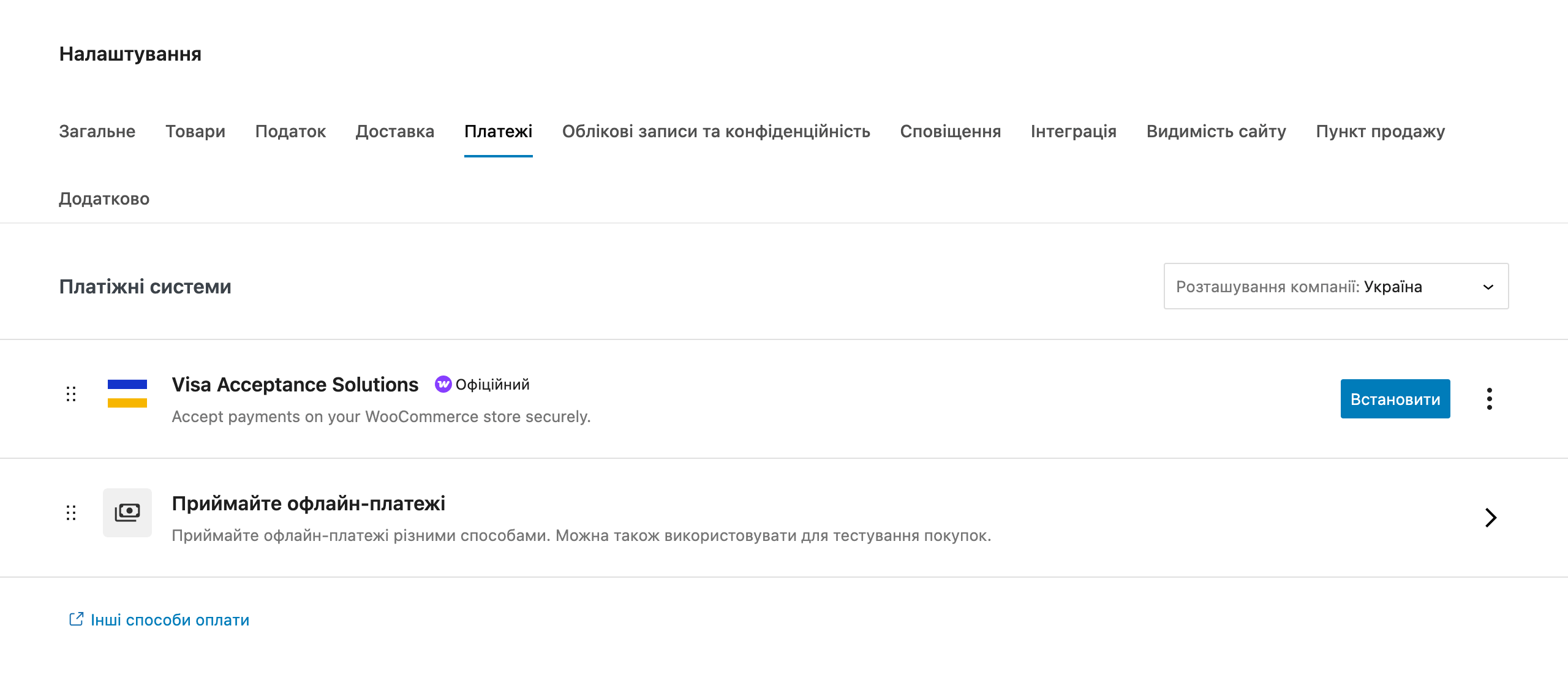Go to the Інтеграція tab
This screenshot has width=1568, height=680.
coord(1073,131)
